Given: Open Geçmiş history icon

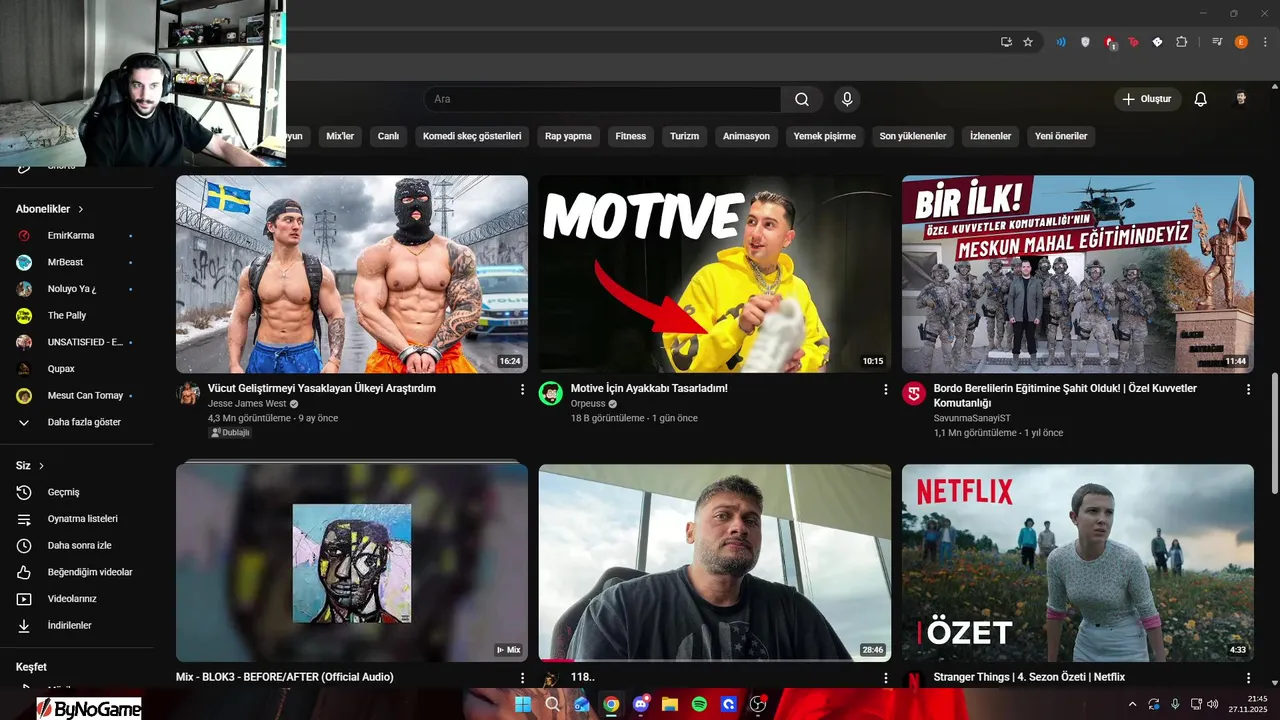Looking at the screenshot, I should (24, 492).
